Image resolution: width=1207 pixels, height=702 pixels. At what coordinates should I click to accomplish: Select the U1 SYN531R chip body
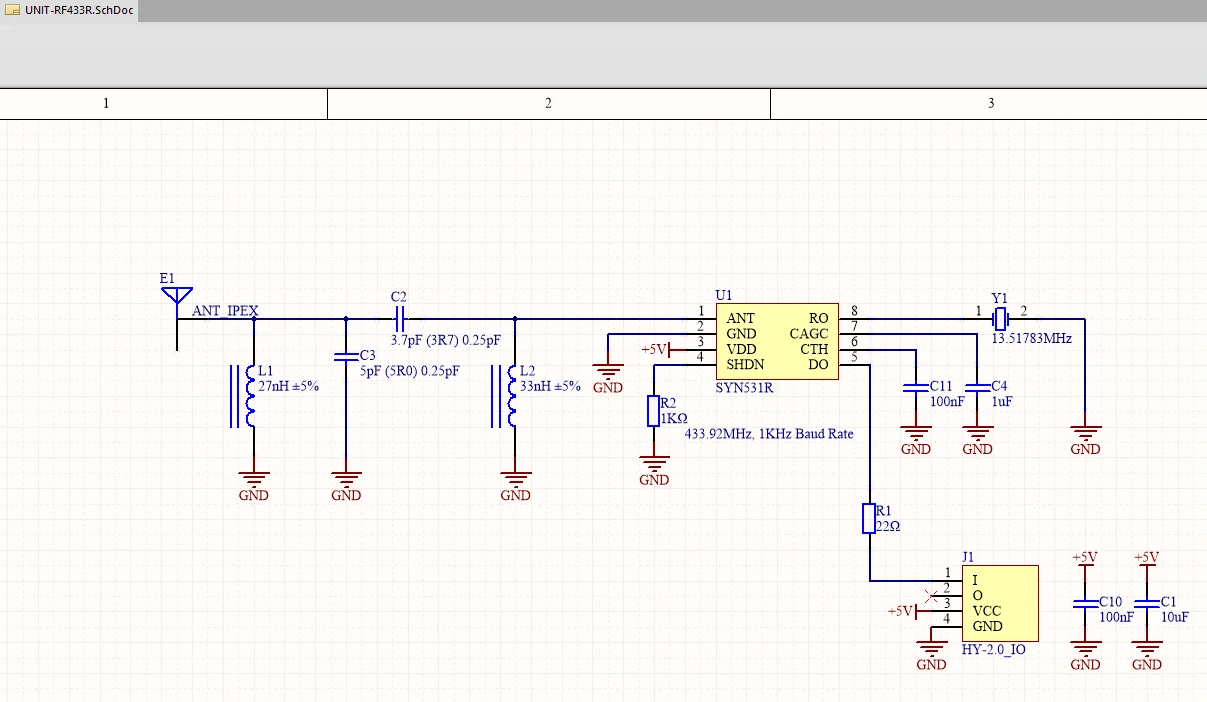pyautogui.click(x=777, y=341)
